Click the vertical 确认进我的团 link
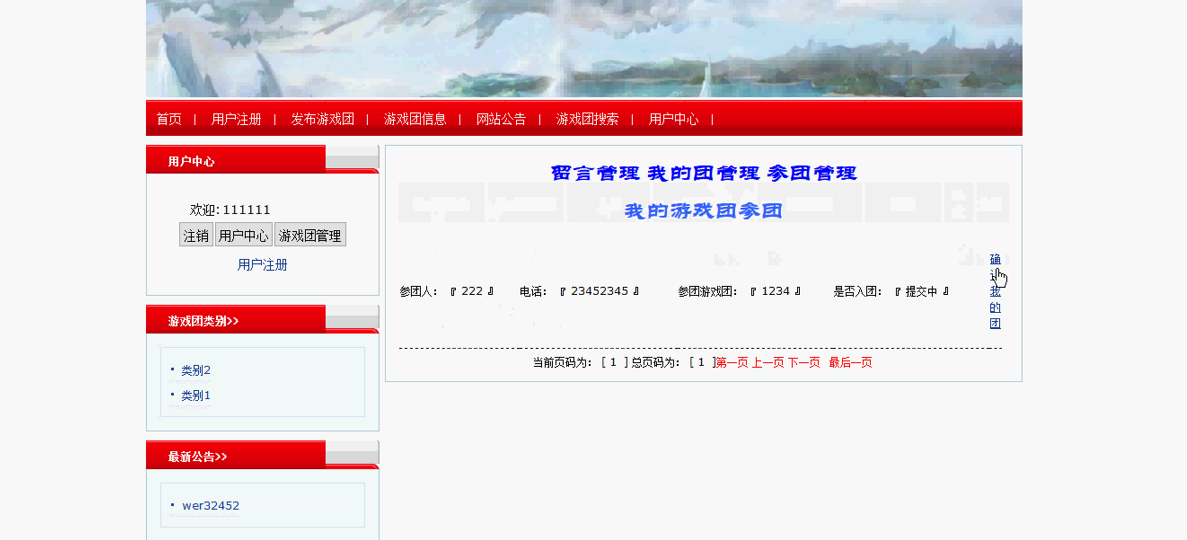The height and width of the screenshot is (540, 1187). (995, 292)
